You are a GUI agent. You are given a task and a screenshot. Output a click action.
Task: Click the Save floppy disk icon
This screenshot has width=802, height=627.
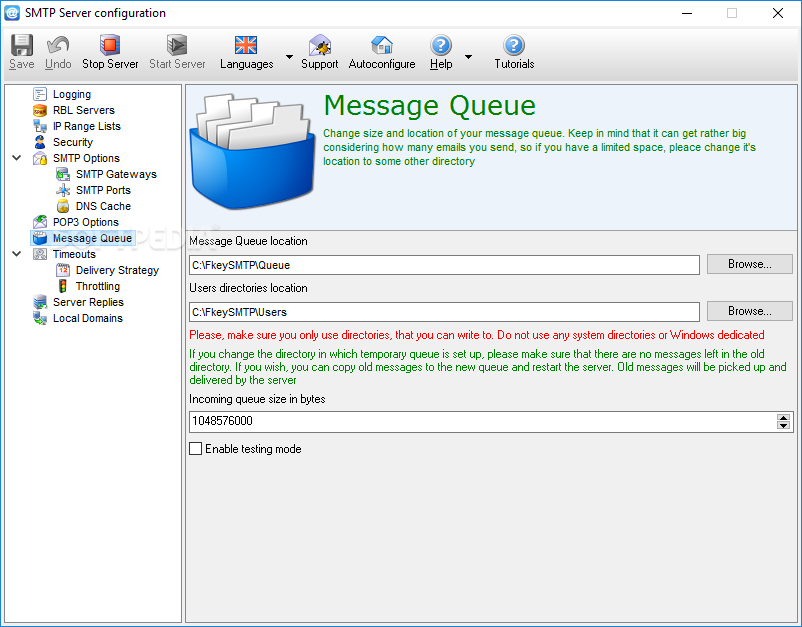[21, 45]
